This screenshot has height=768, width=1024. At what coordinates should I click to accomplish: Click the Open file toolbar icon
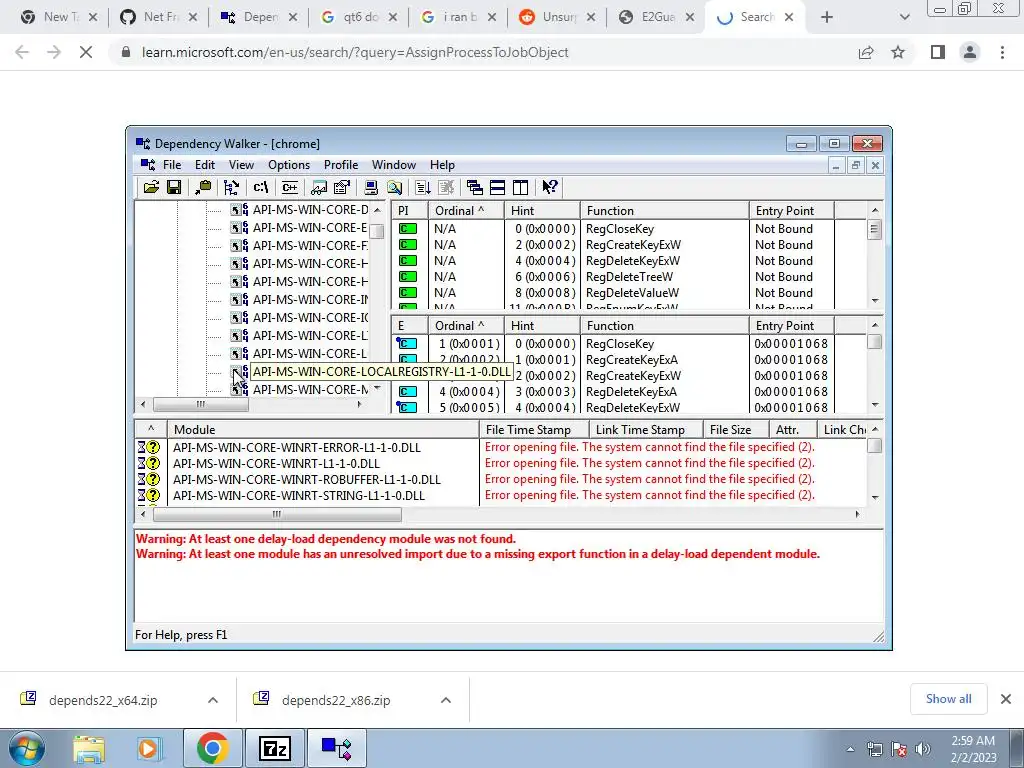click(x=151, y=187)
